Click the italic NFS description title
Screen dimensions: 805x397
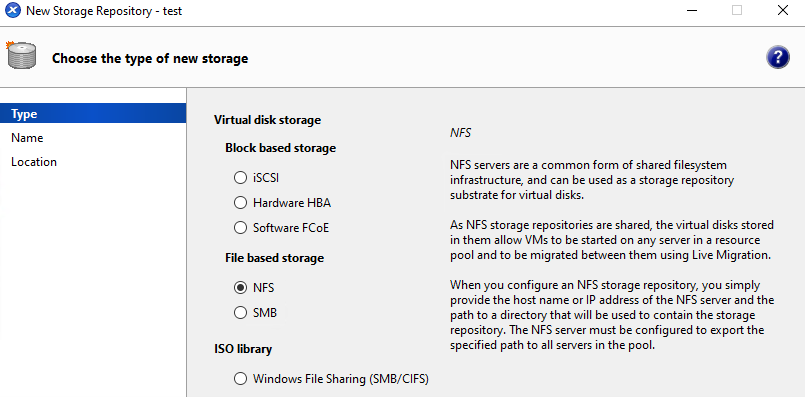pyautogui.click(x=461, y=133)
